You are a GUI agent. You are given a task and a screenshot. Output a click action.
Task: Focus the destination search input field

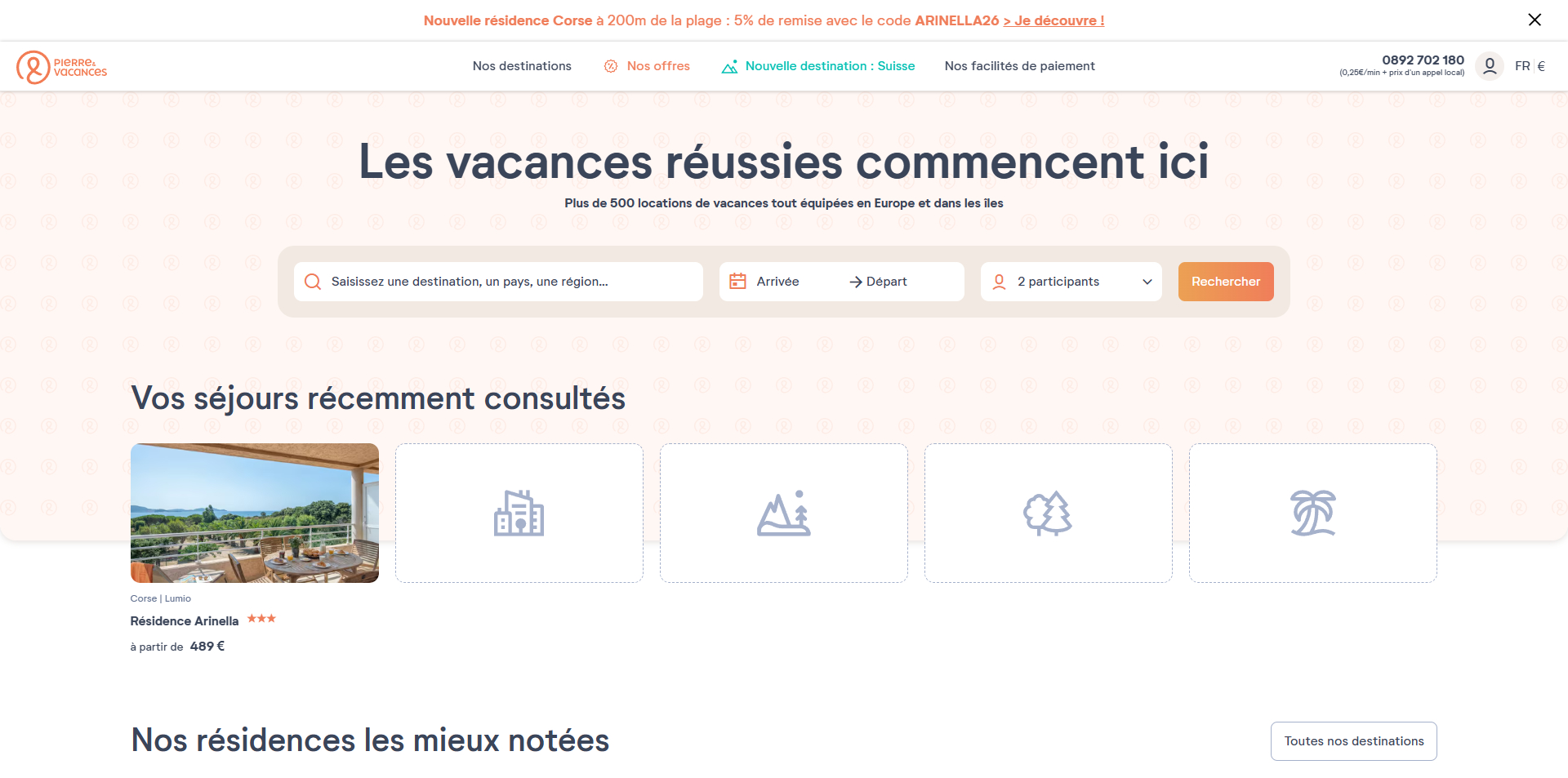pos(498,282)
